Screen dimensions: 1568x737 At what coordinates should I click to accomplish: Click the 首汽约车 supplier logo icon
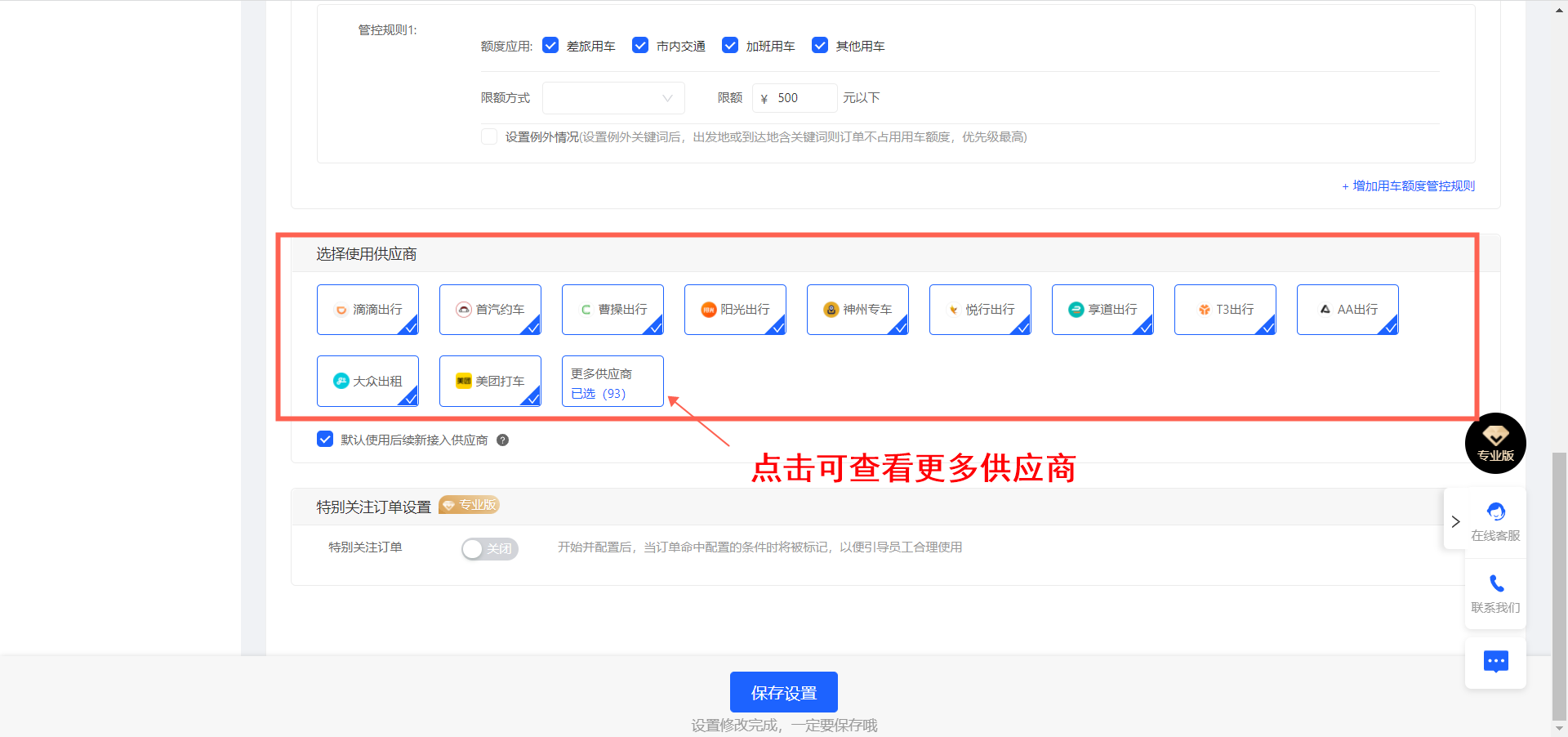pos(464,310)
